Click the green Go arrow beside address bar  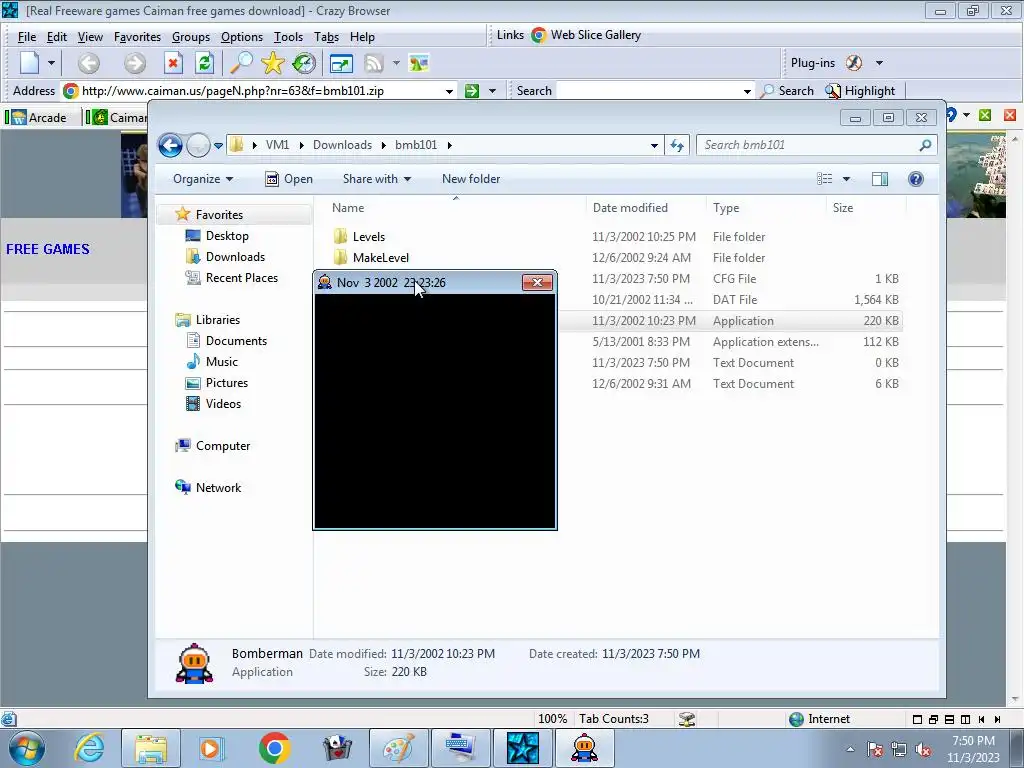click(472, 91)
